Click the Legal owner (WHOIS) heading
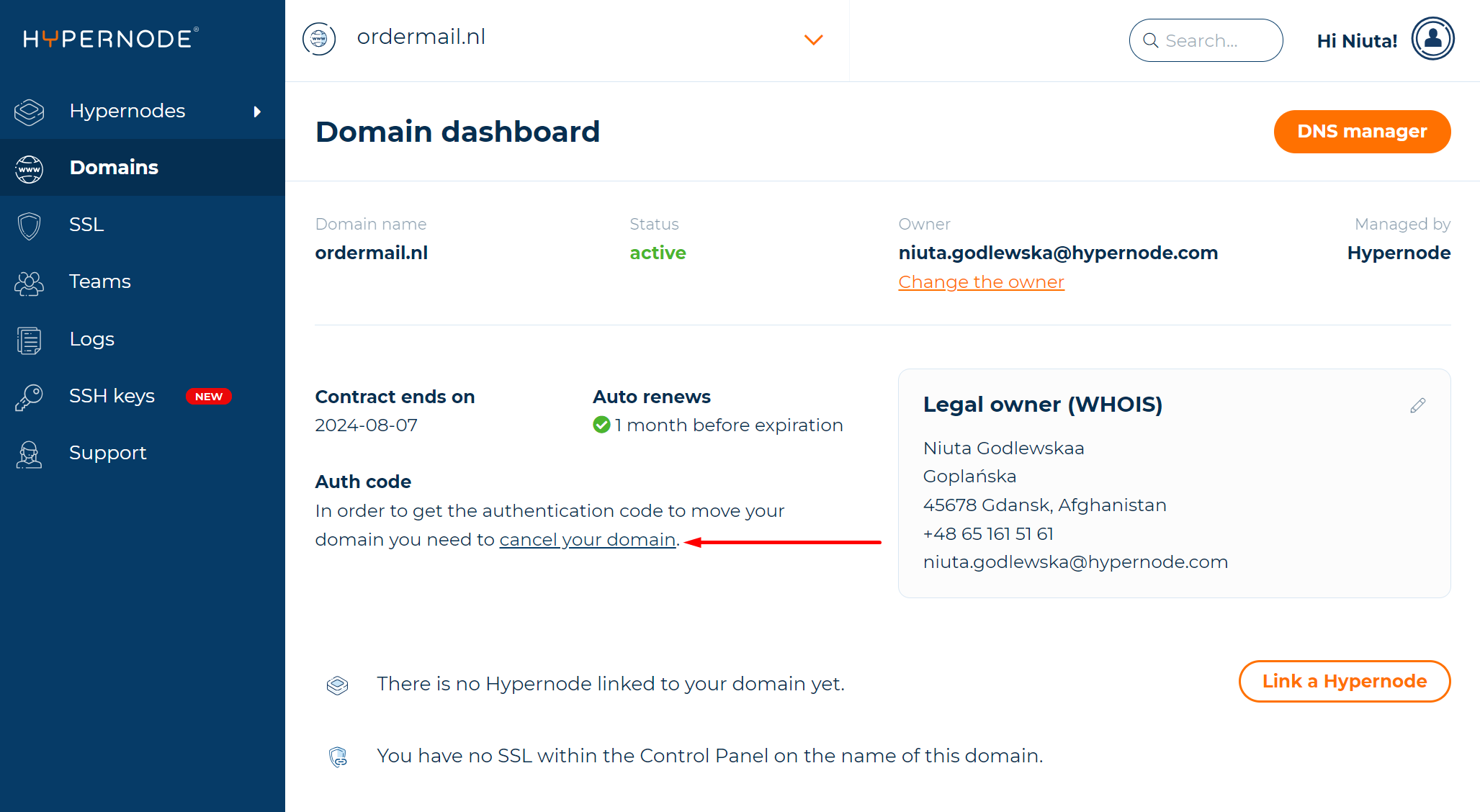Image resolution: width=1480 pixels, height=812 pixels. (x=1043, y=405)
